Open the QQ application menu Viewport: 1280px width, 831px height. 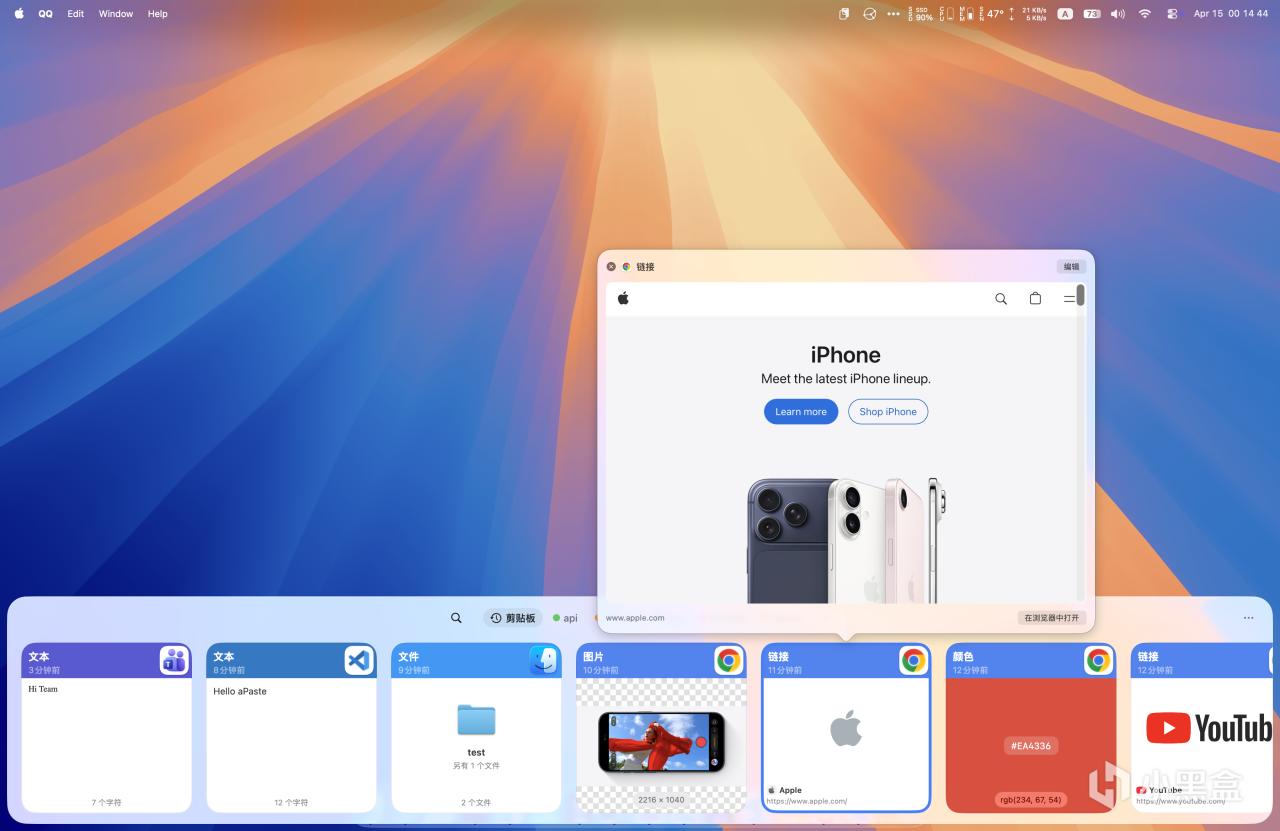[x=46, y=14]
